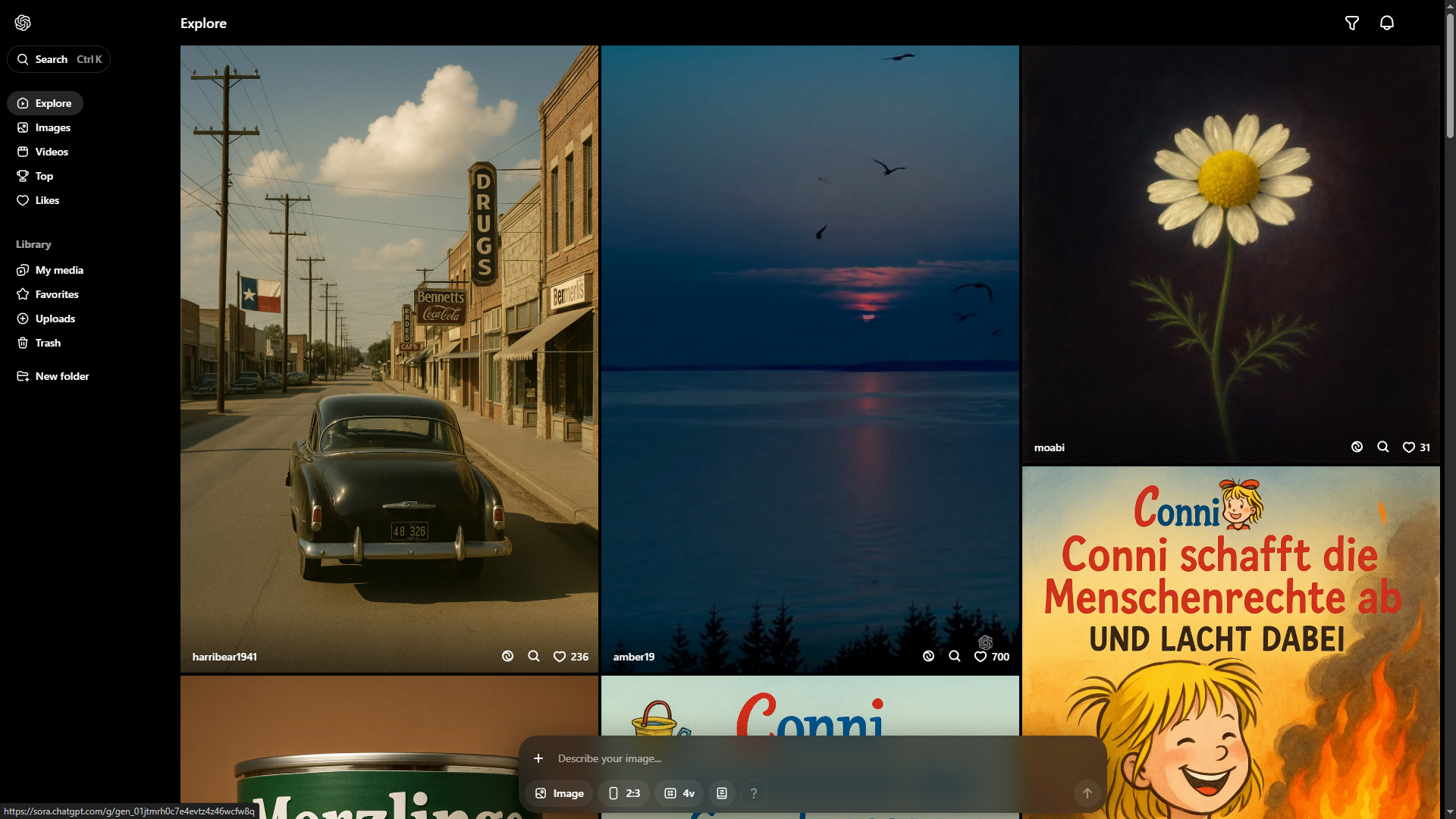The width and height of the screenshot is (1456, 819).
Task: Open amber19's profile link
Action: coord(634,657)
